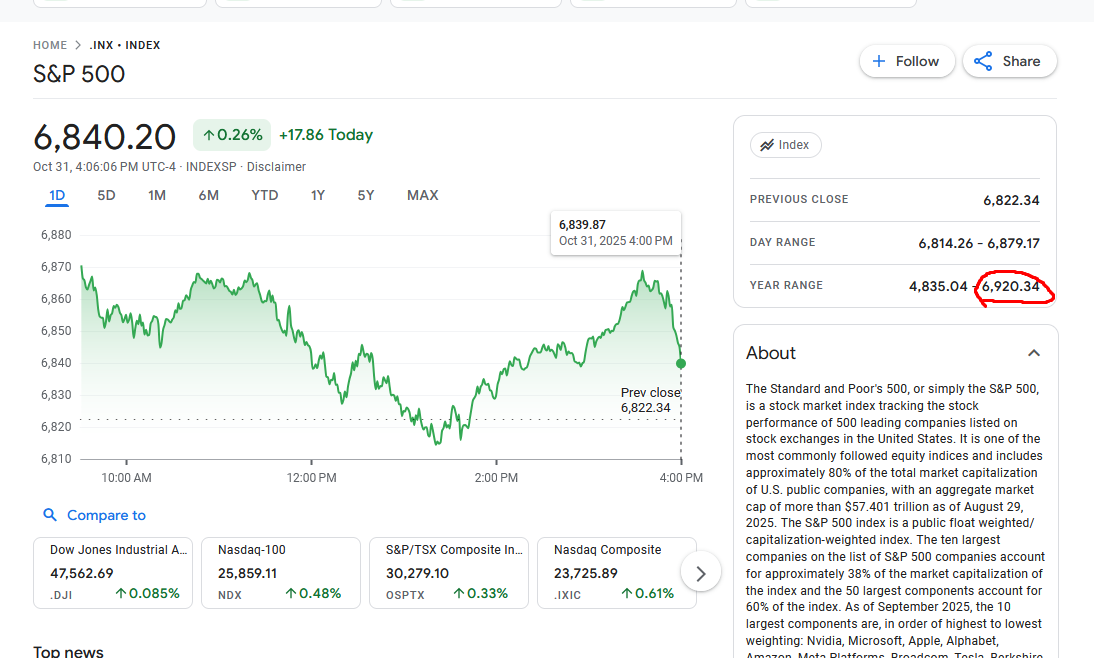
Task: Click the Share icon
Action: [983, 61]
